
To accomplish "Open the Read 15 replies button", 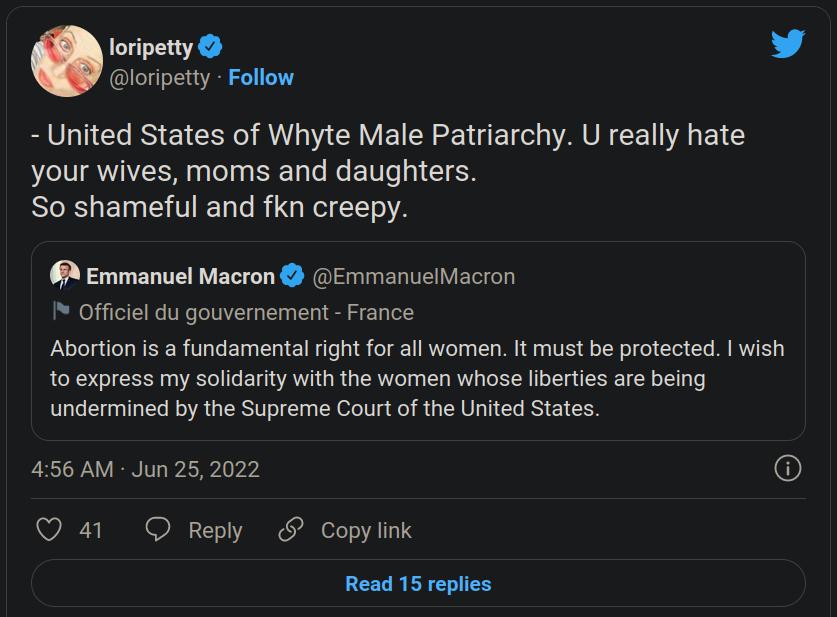I will pos(418,583).
